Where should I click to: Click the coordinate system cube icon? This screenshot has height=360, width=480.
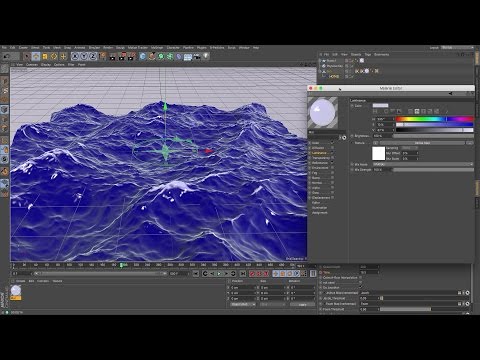click(x=102, y=56)
